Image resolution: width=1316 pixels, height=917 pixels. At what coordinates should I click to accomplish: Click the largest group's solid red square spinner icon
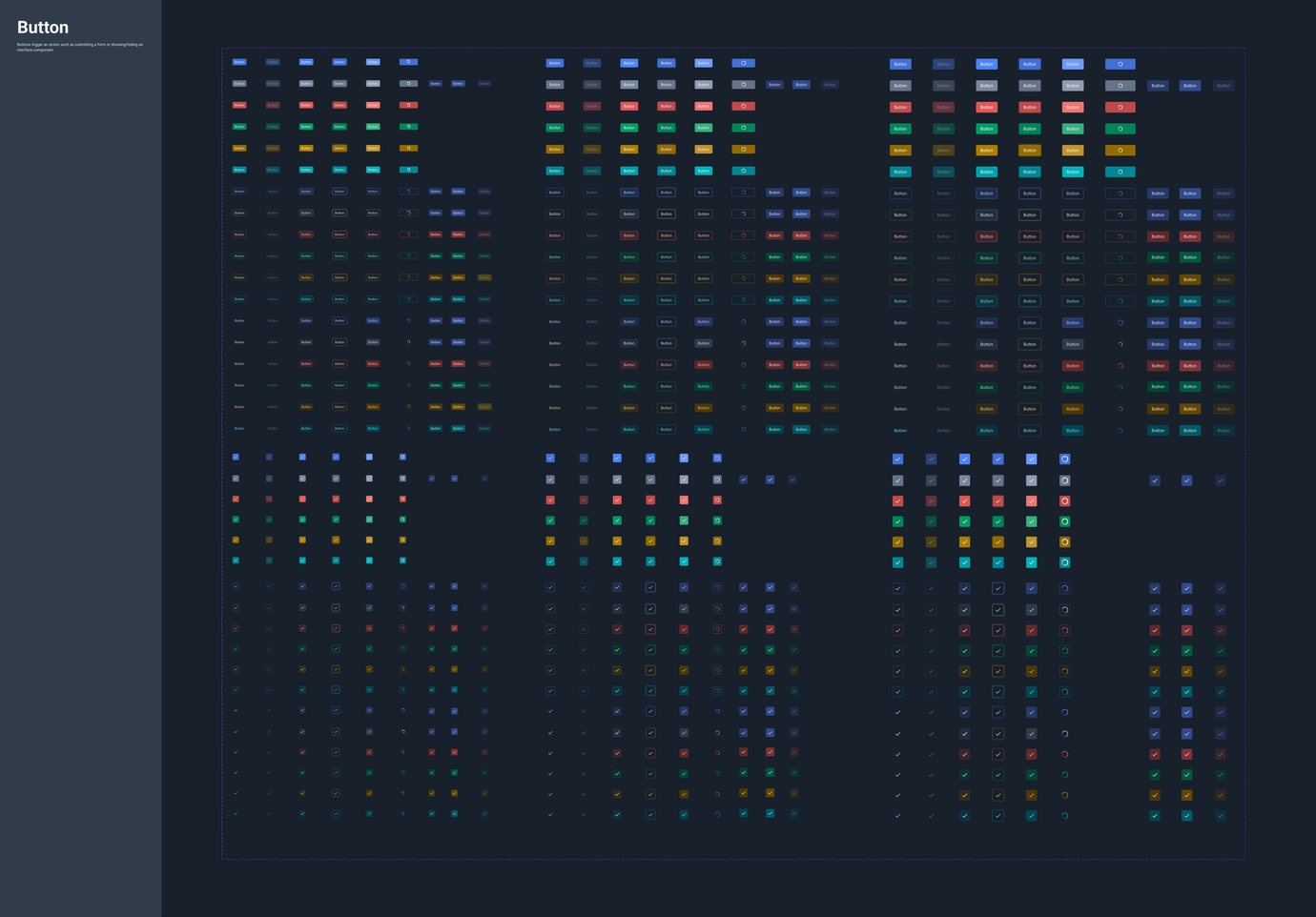click(1064, 501)
